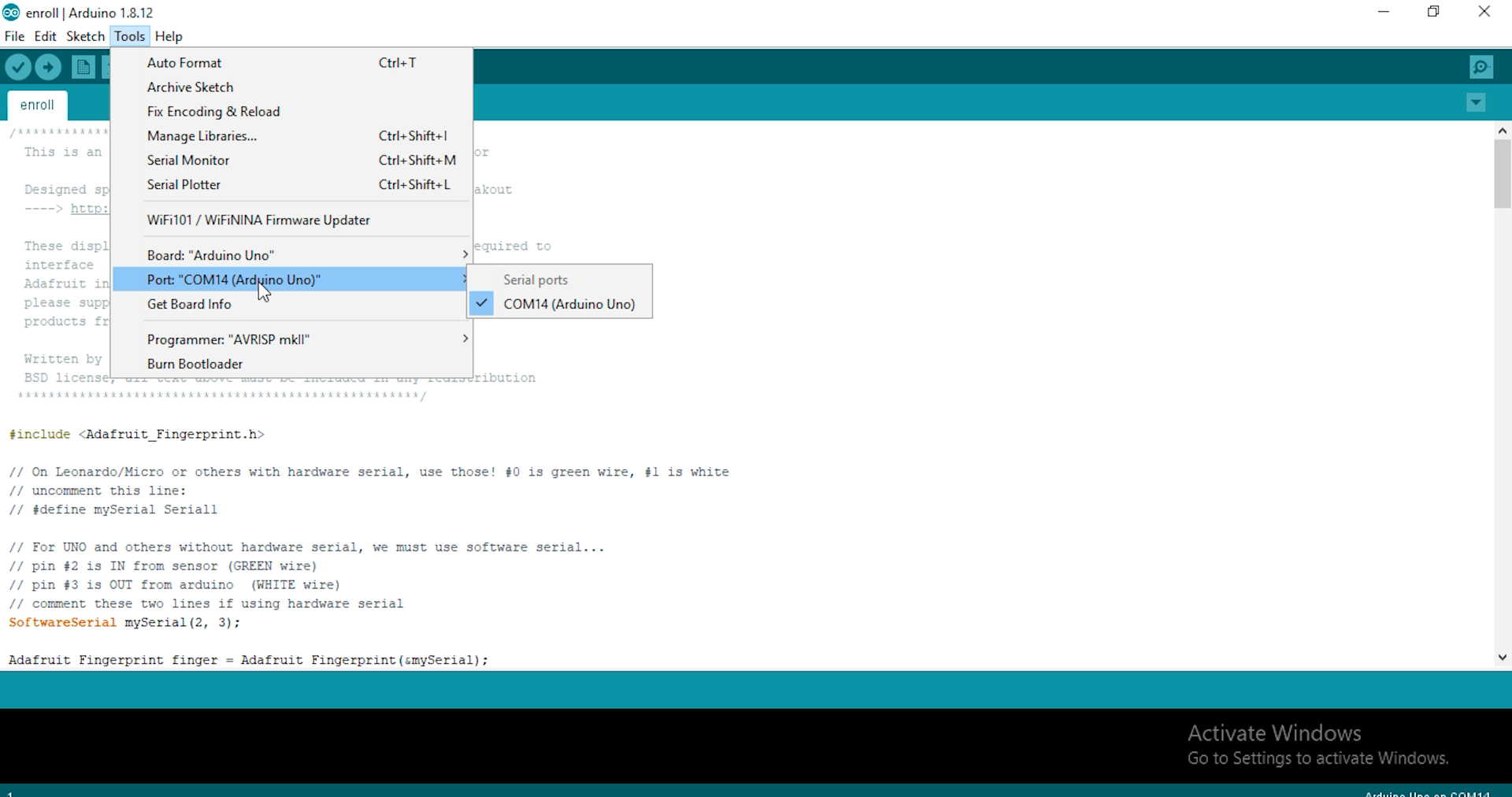Create a new sketch via the document icon
This screenshot has height=797, width=1512.
[x=83, y=67]
